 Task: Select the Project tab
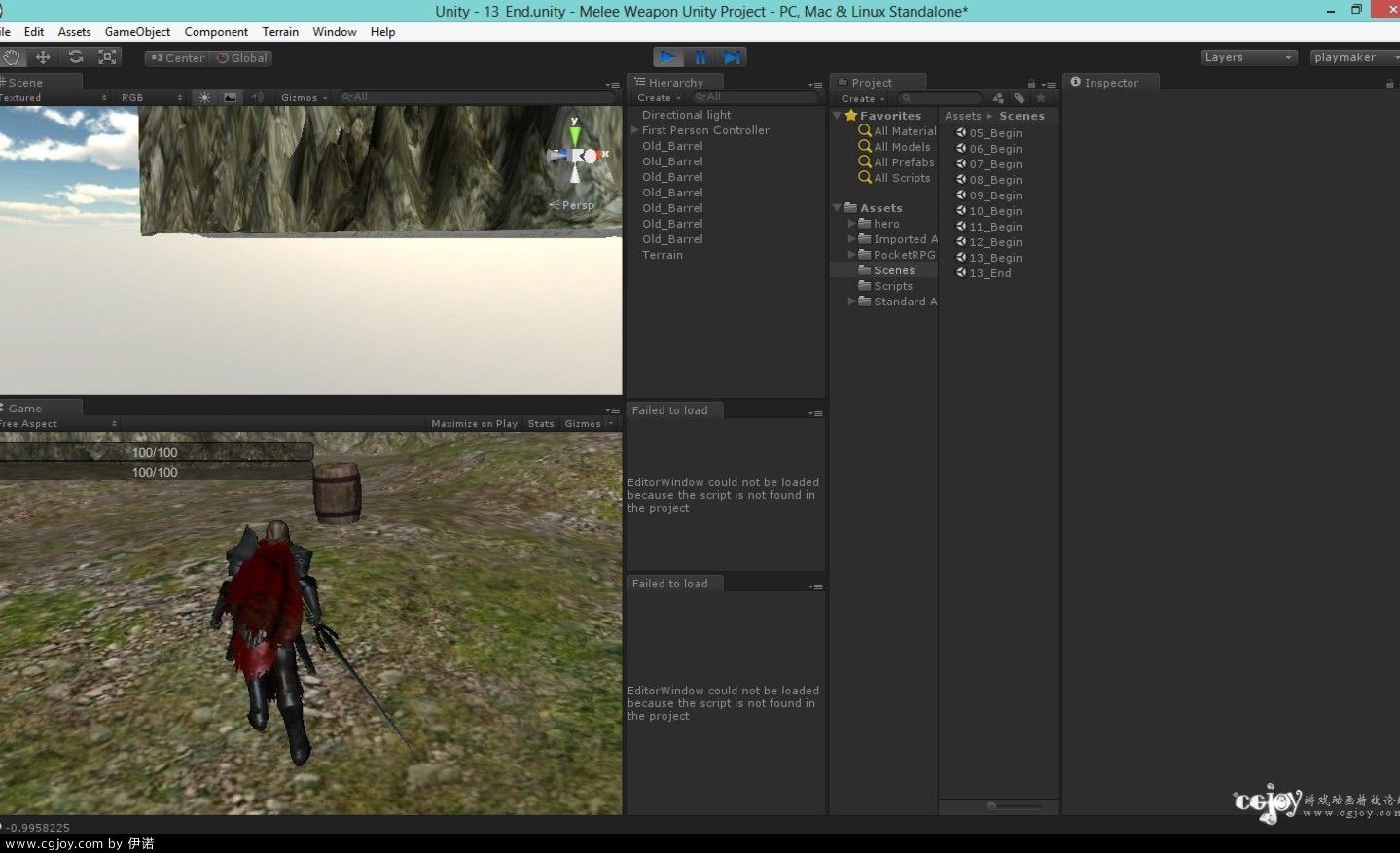point(878,83)
